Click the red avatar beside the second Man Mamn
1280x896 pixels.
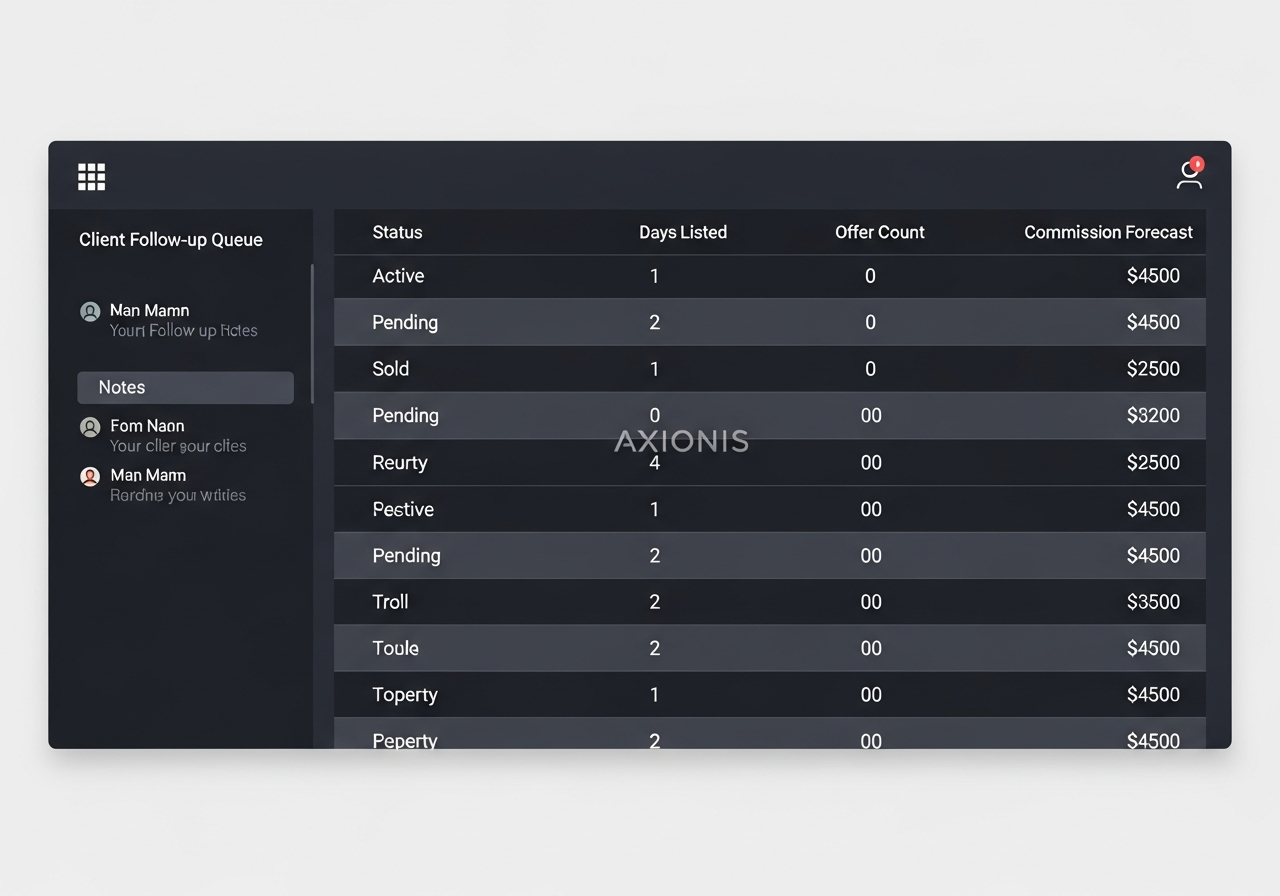90,476
